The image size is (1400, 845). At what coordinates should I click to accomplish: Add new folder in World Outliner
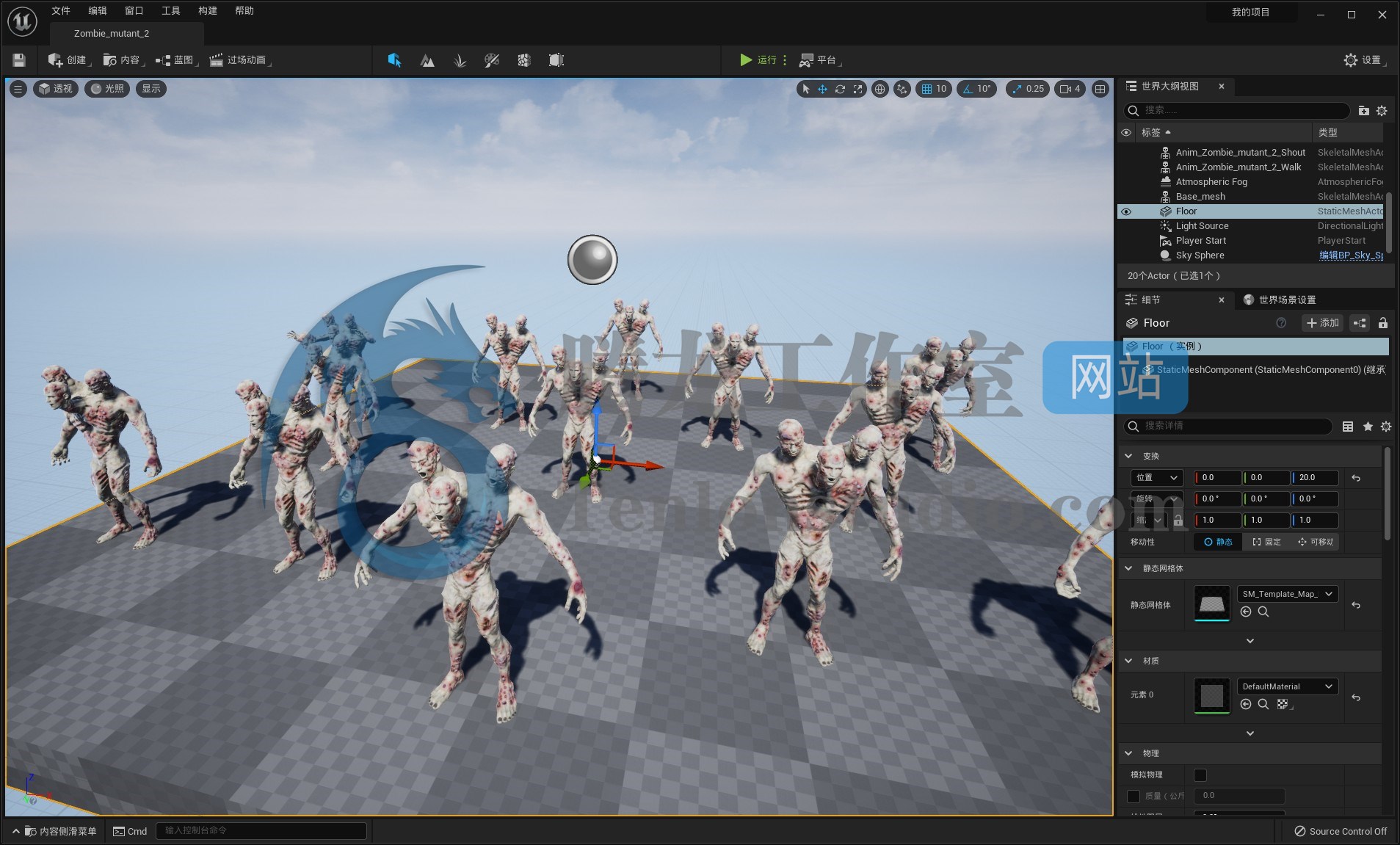1363,110
